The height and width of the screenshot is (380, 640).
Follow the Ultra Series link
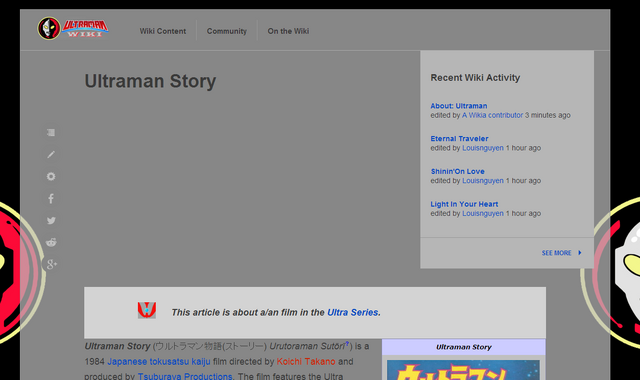(353, 312)
